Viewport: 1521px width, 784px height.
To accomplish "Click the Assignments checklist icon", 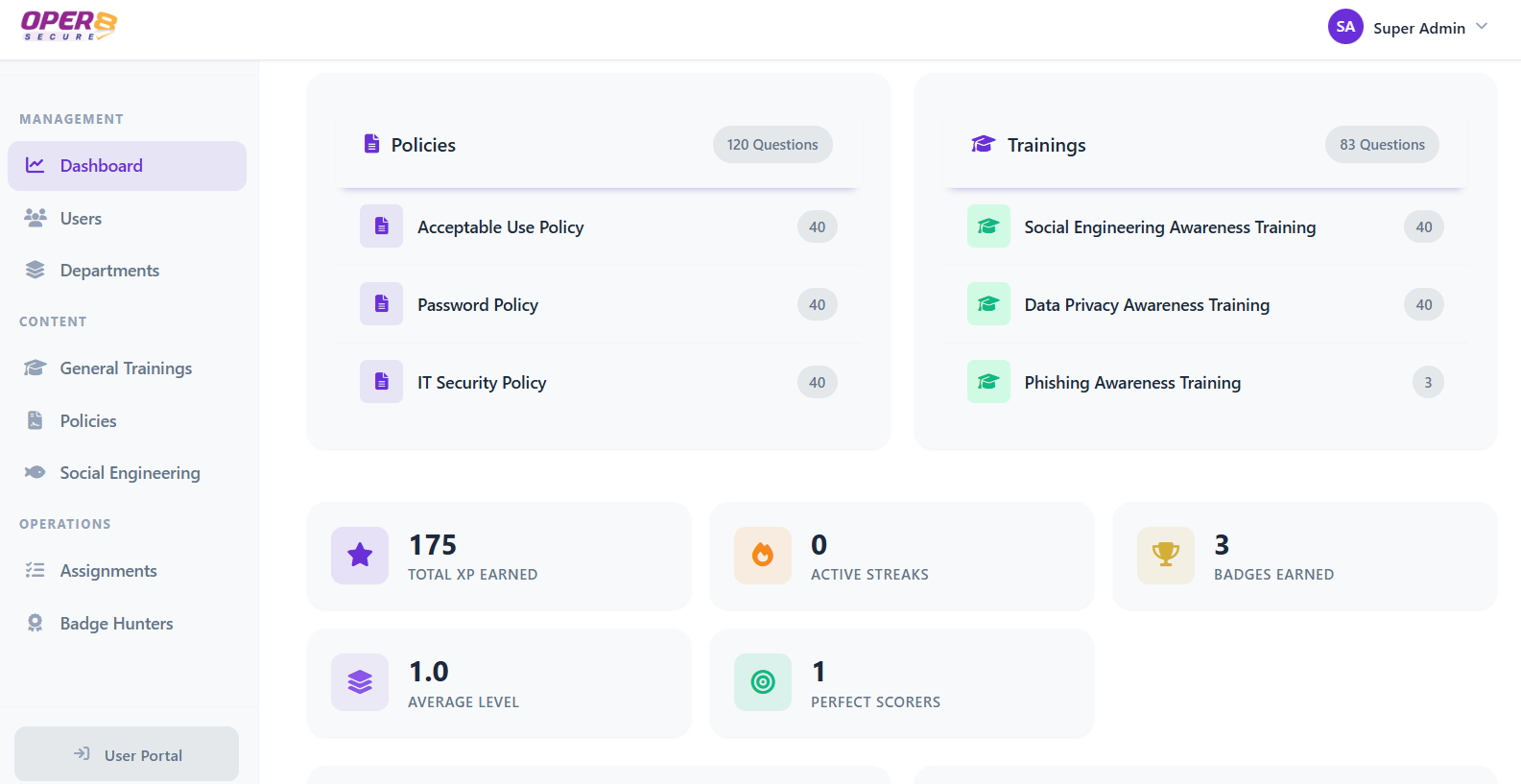I will click(36, 571).
